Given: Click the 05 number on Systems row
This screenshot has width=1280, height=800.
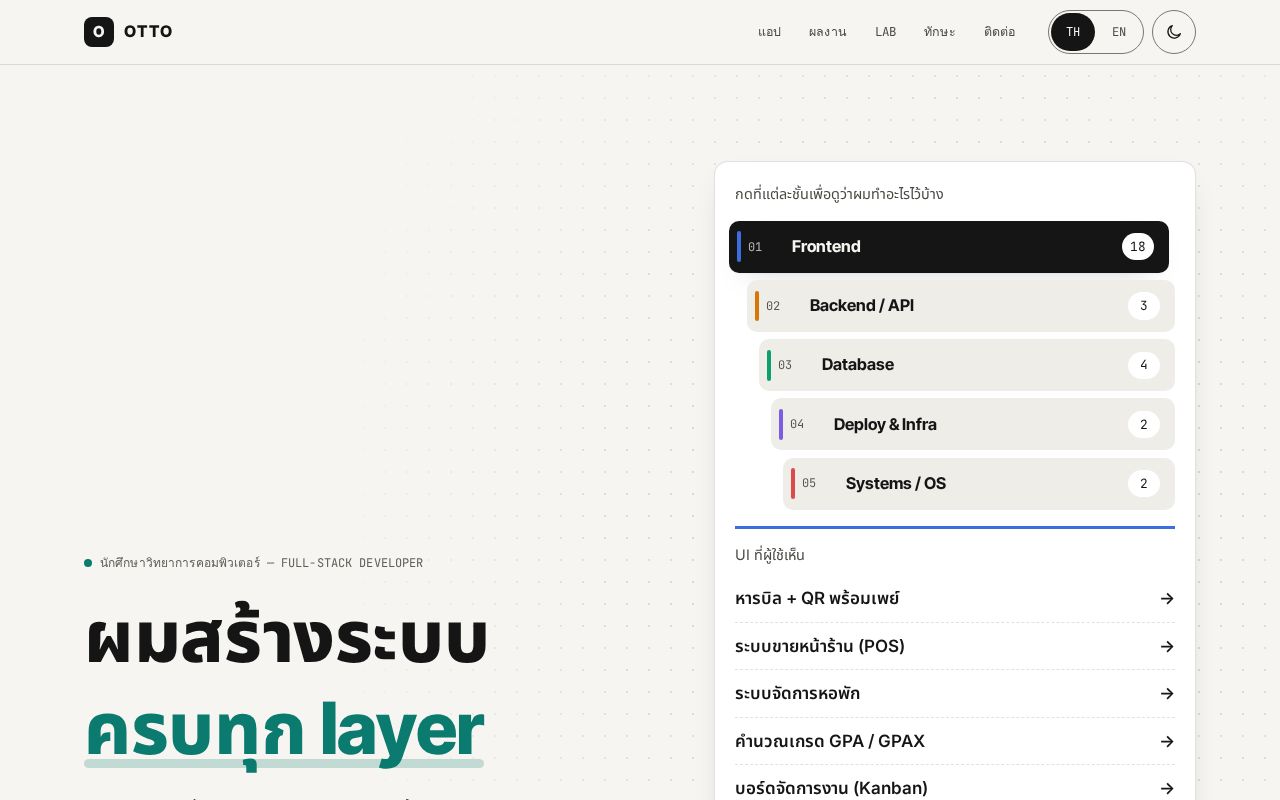Looking at the screenshot, I should coord(809,484).
